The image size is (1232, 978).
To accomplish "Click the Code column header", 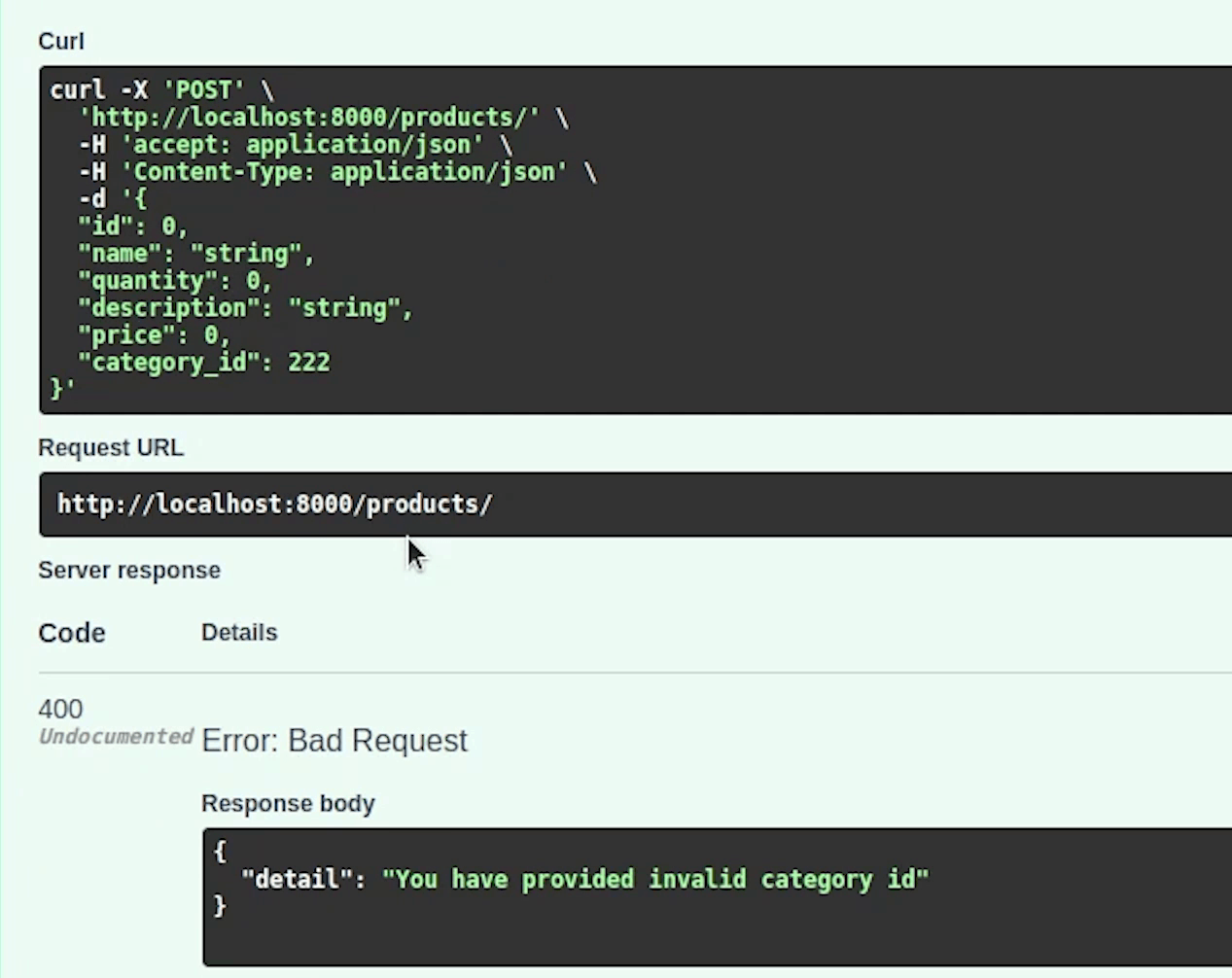I will coord(72,633).
